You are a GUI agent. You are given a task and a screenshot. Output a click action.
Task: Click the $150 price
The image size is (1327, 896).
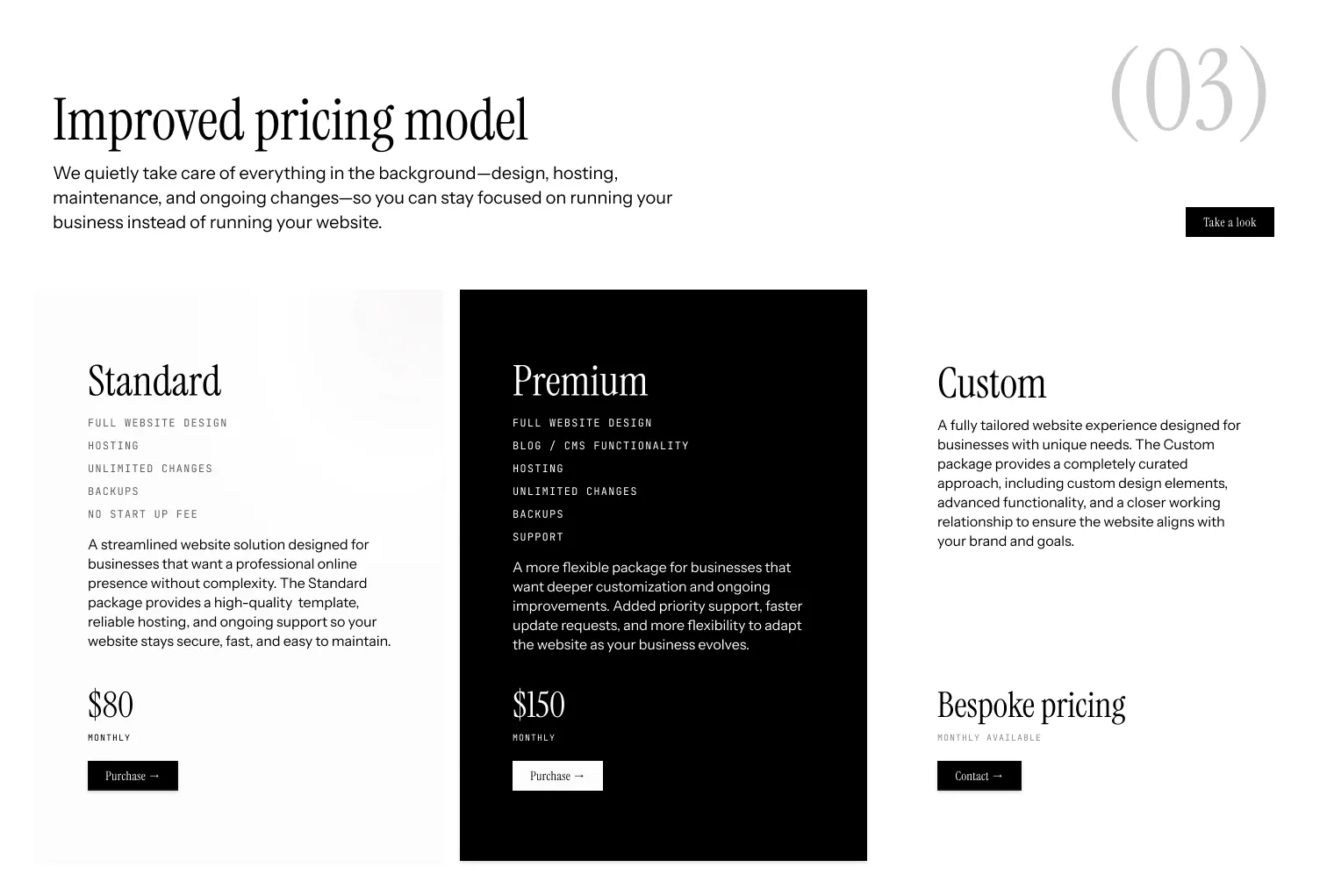point(539,705)
